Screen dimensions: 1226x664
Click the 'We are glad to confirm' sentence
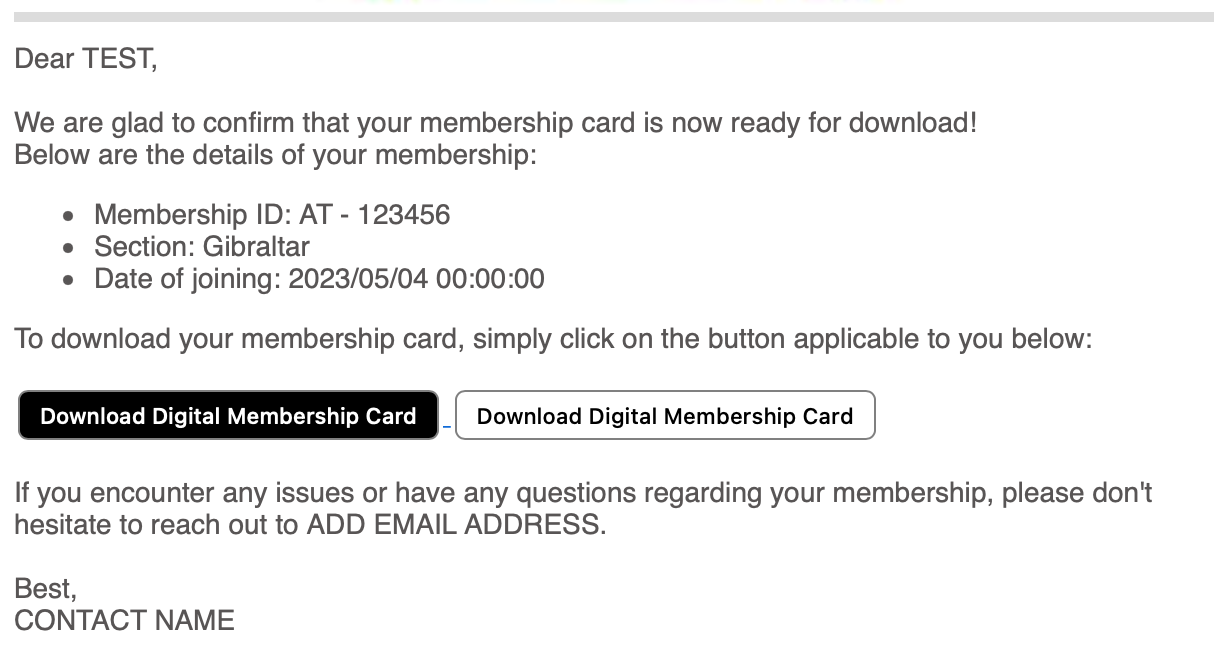coord(495,124)
